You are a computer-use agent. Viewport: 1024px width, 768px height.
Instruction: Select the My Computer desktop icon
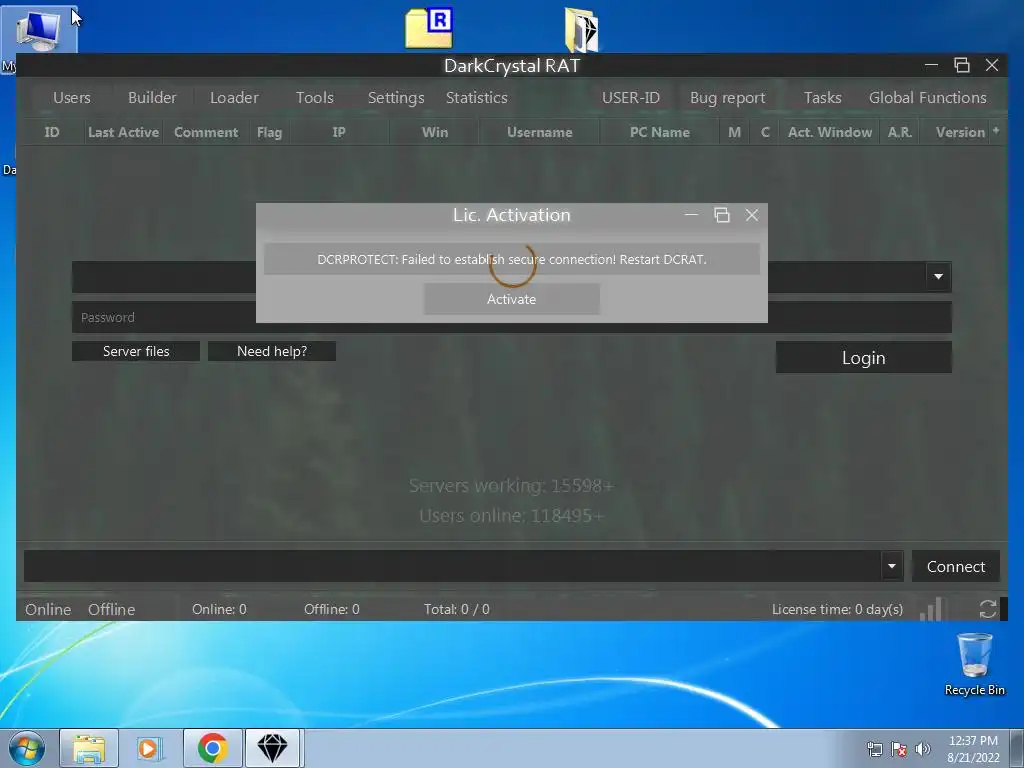tap(39, 31)
